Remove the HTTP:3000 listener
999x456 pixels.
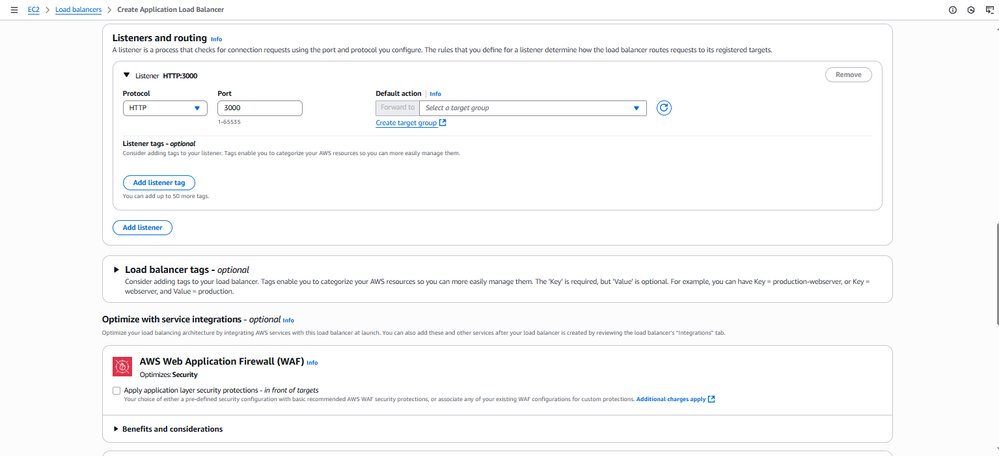point(848,75)
